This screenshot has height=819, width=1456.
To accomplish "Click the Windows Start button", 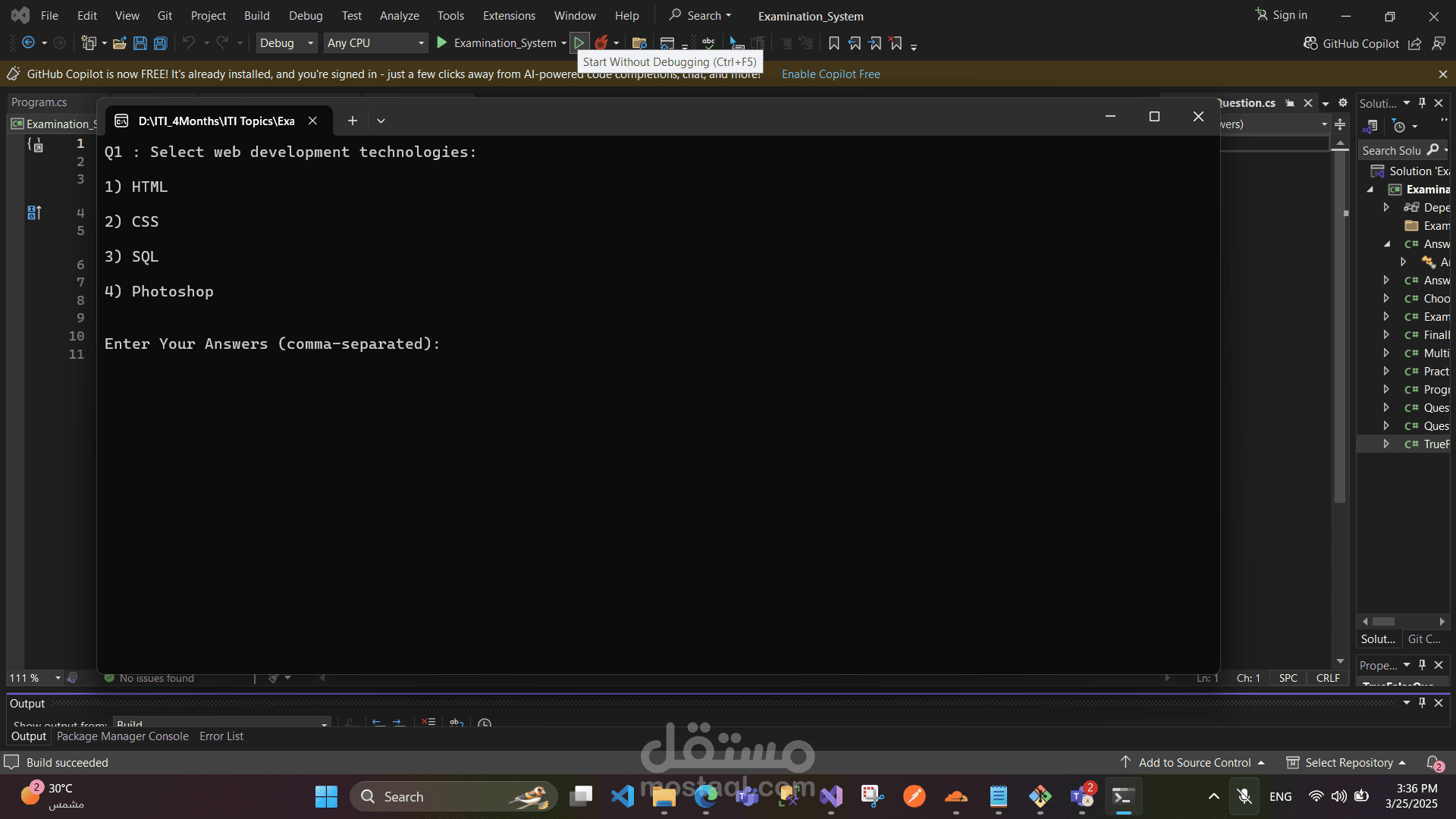I will click(x=327, y=796).
